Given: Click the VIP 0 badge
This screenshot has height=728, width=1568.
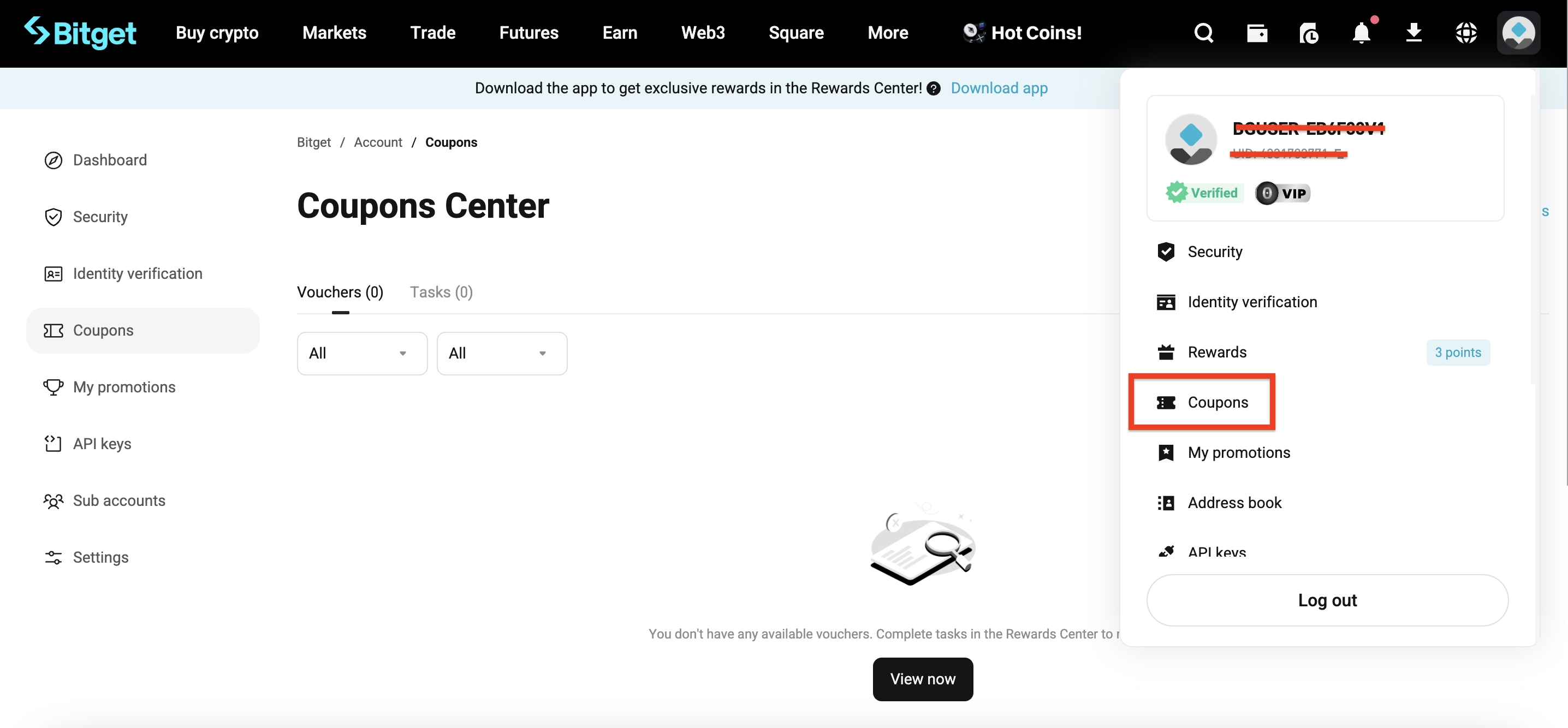Looking at the screenshot, I should point(1282,193).
